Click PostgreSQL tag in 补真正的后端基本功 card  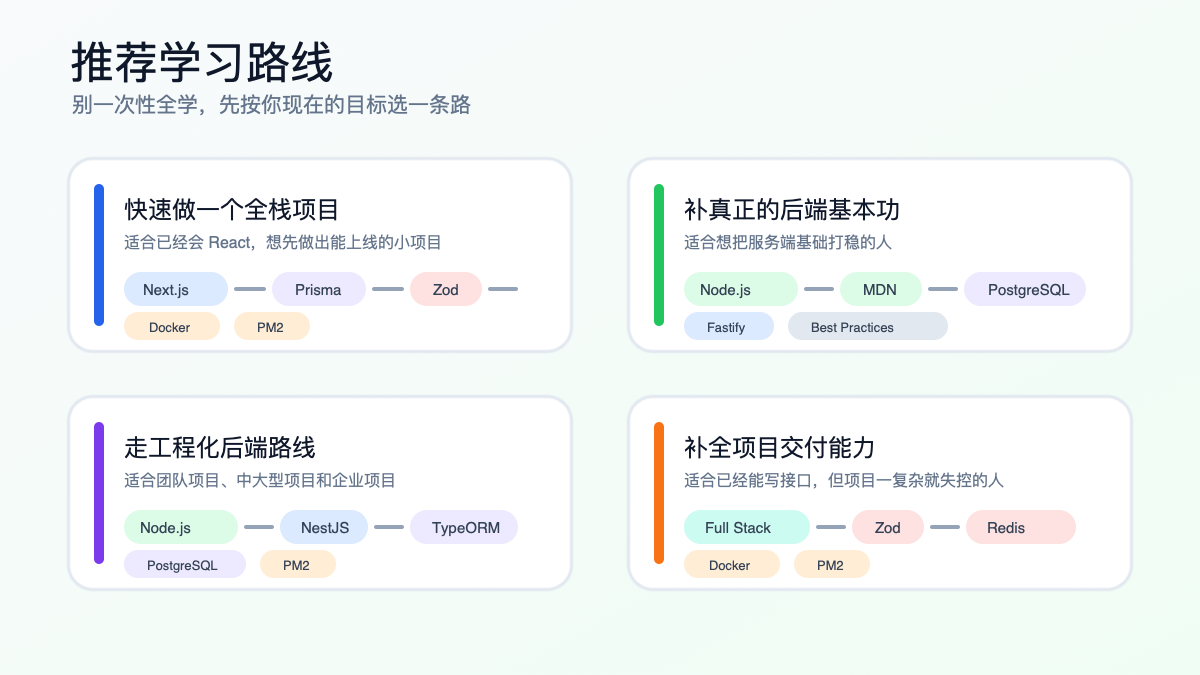[1025, 289]
